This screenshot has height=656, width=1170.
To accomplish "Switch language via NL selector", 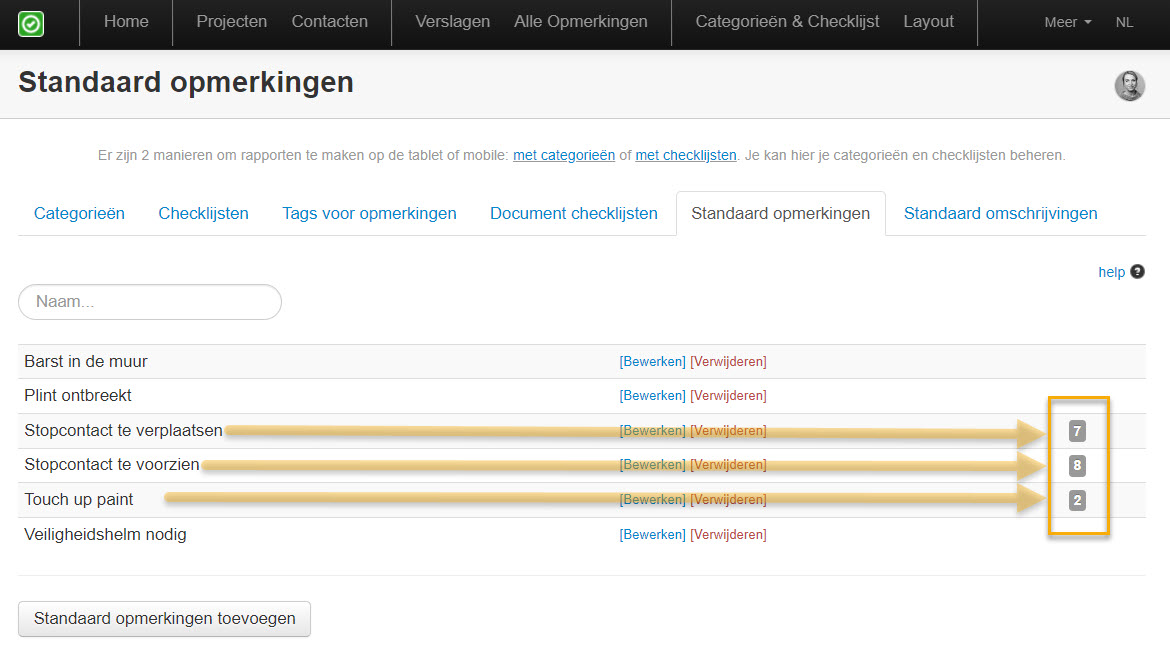I will (1124, 22).
